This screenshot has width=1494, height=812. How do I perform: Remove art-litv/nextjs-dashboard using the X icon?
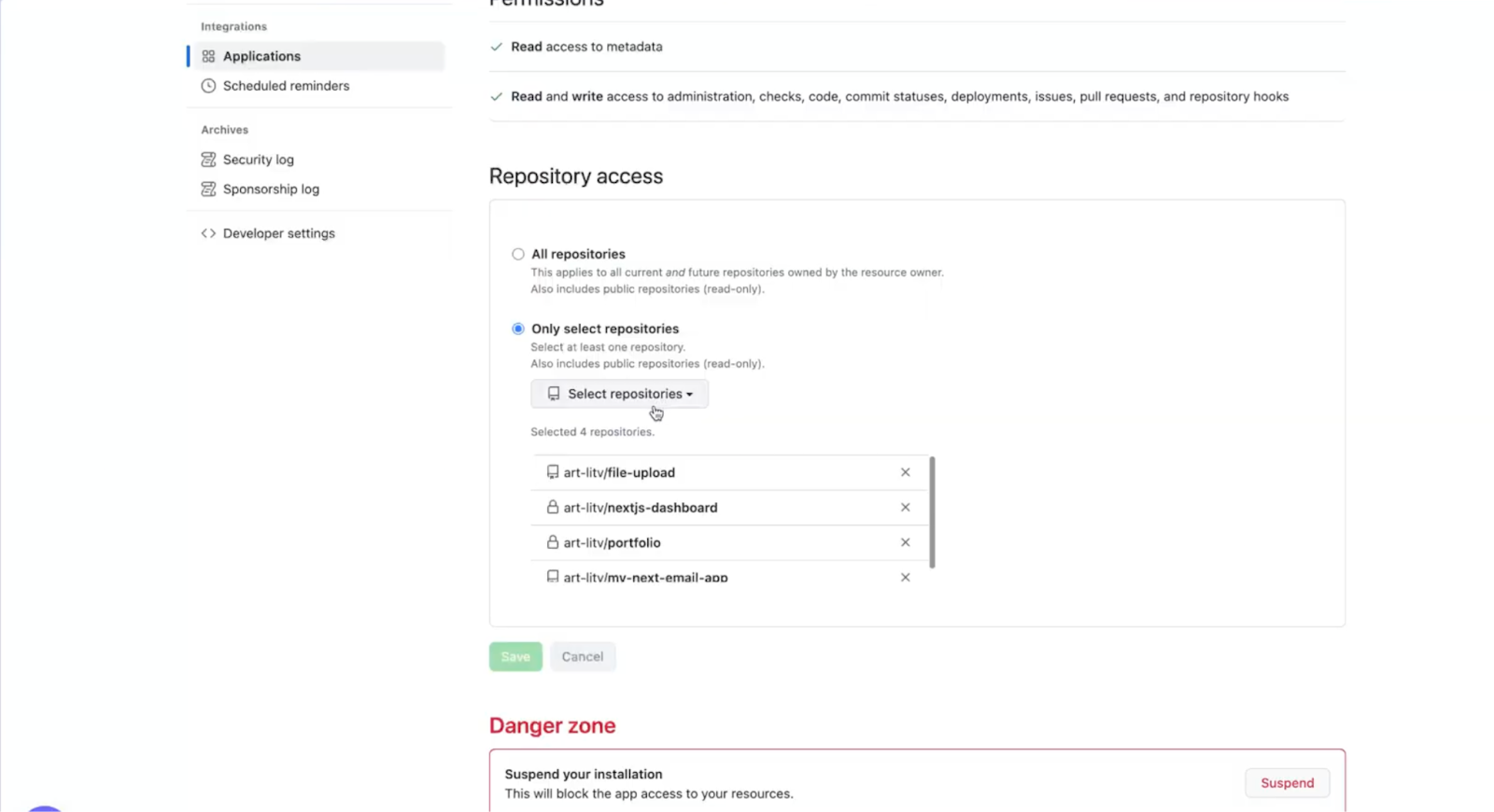point(905,508)
